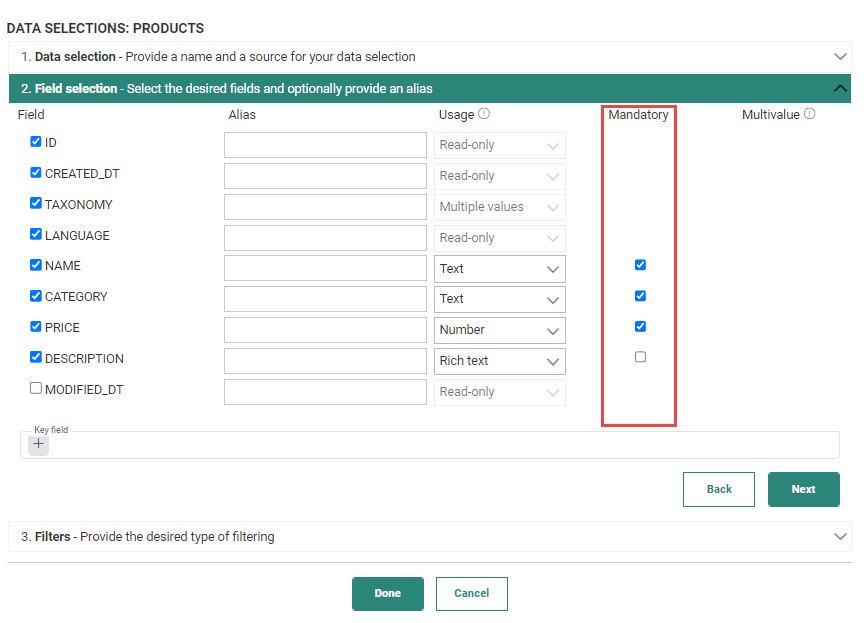Image resolution: width=867 pixels, height=623 pixels.
Task: Add a key field with plus icon
Action: tap(39, 444)
